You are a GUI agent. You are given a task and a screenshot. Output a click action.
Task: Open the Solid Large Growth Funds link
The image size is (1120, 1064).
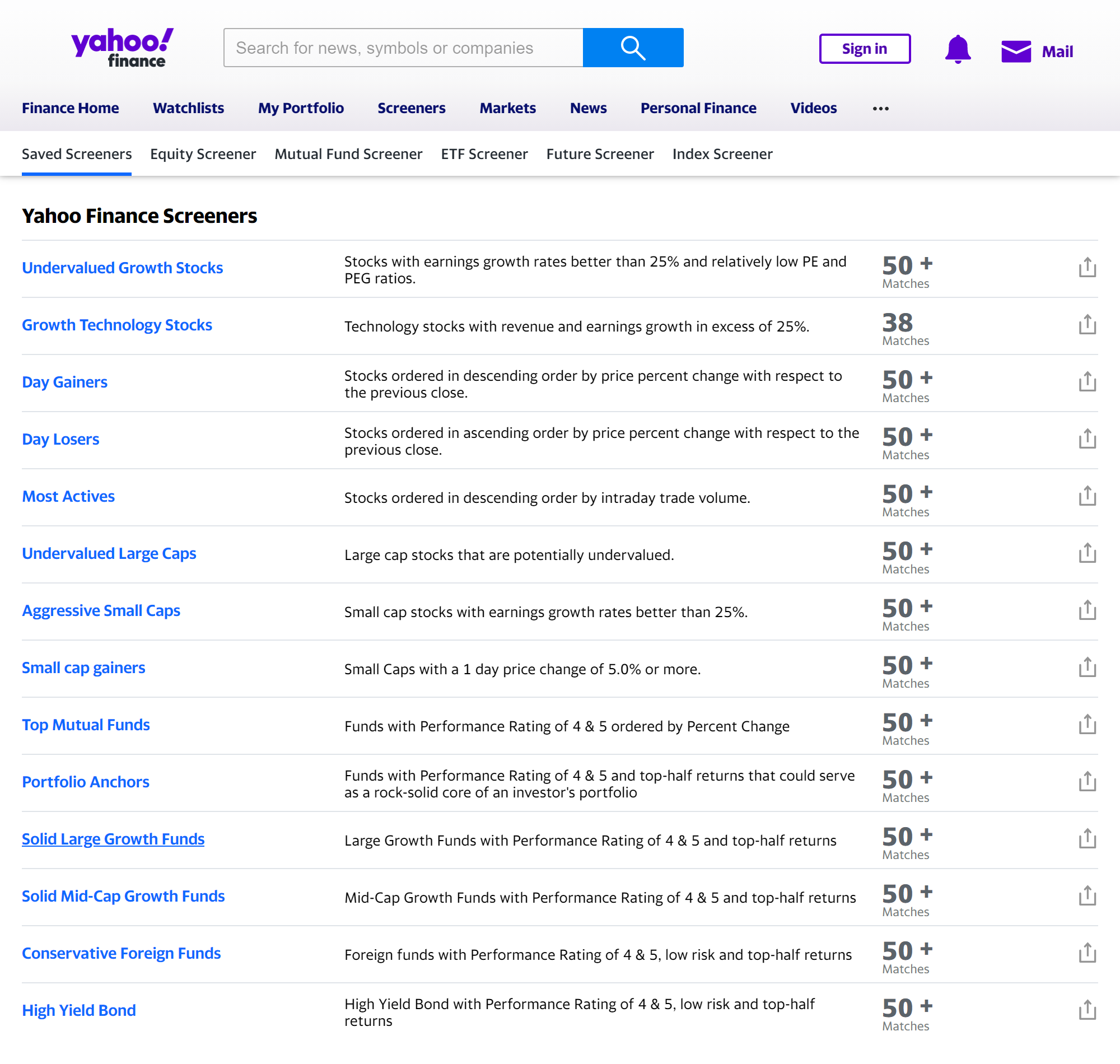(x=113, y=839)
